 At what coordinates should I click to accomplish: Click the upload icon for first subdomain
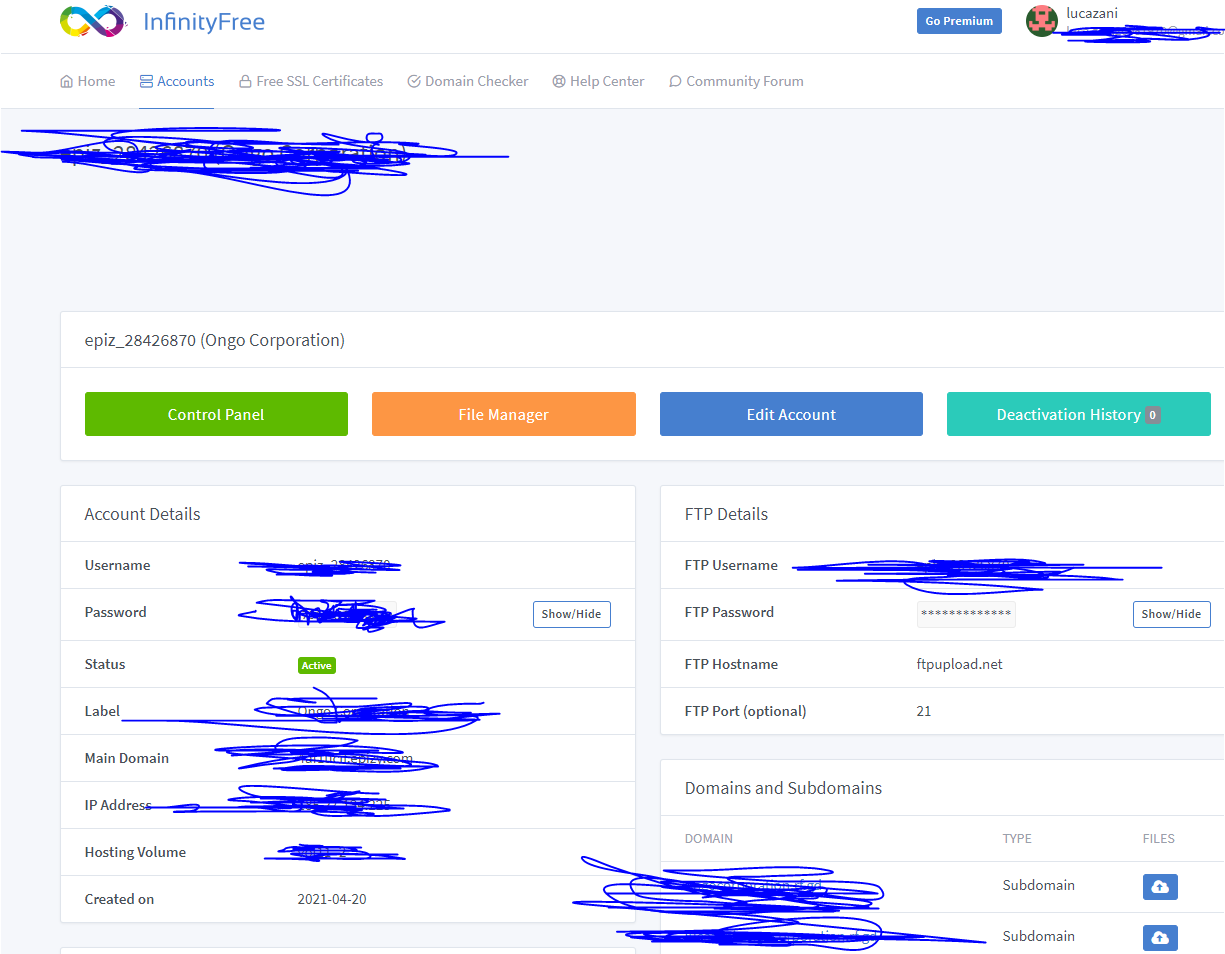pos(1160,887)
